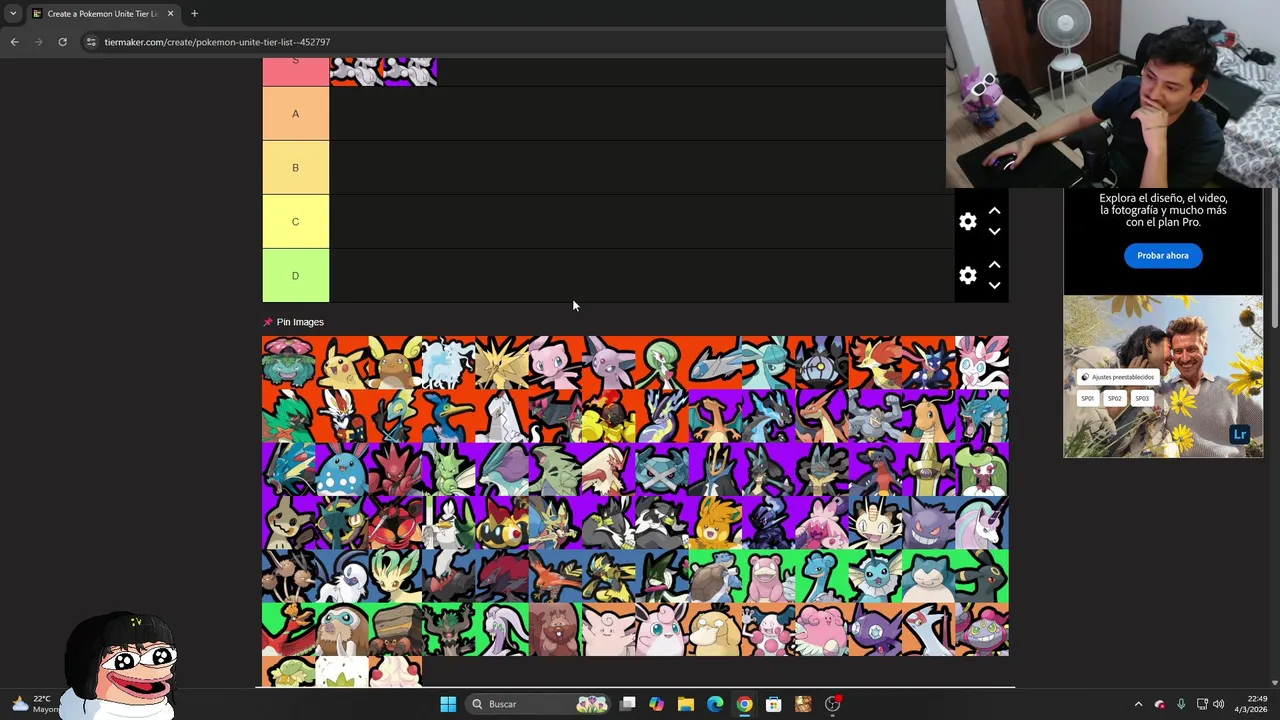Choose the pink Mew icon
The image size is (1280, 720).
point(555,362)
